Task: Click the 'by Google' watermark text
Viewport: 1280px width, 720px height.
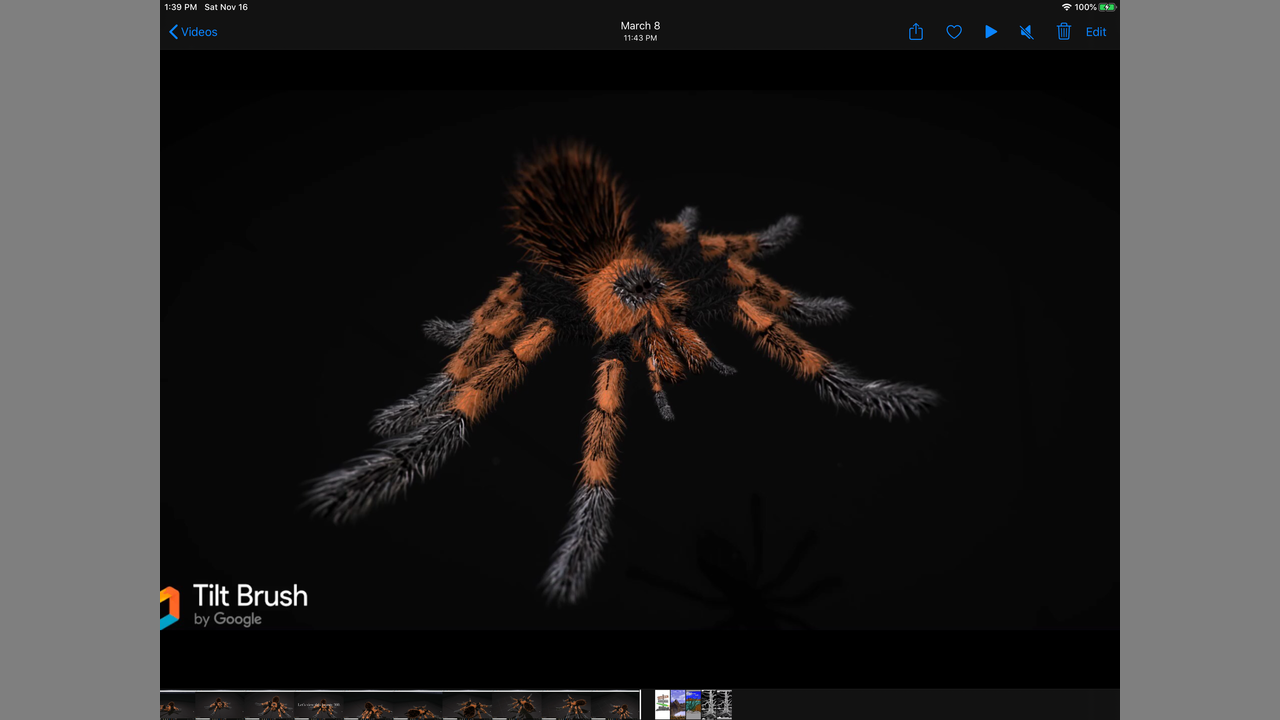Action: [x=227, y=619]
